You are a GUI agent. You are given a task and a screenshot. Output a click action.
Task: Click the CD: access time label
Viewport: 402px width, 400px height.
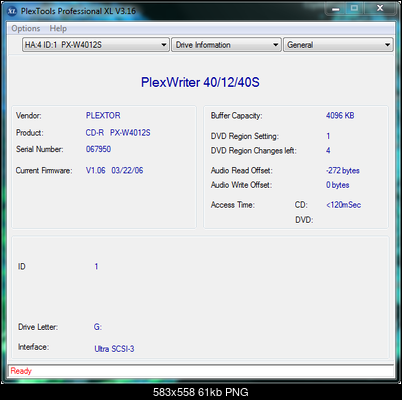tap(301, 205)
